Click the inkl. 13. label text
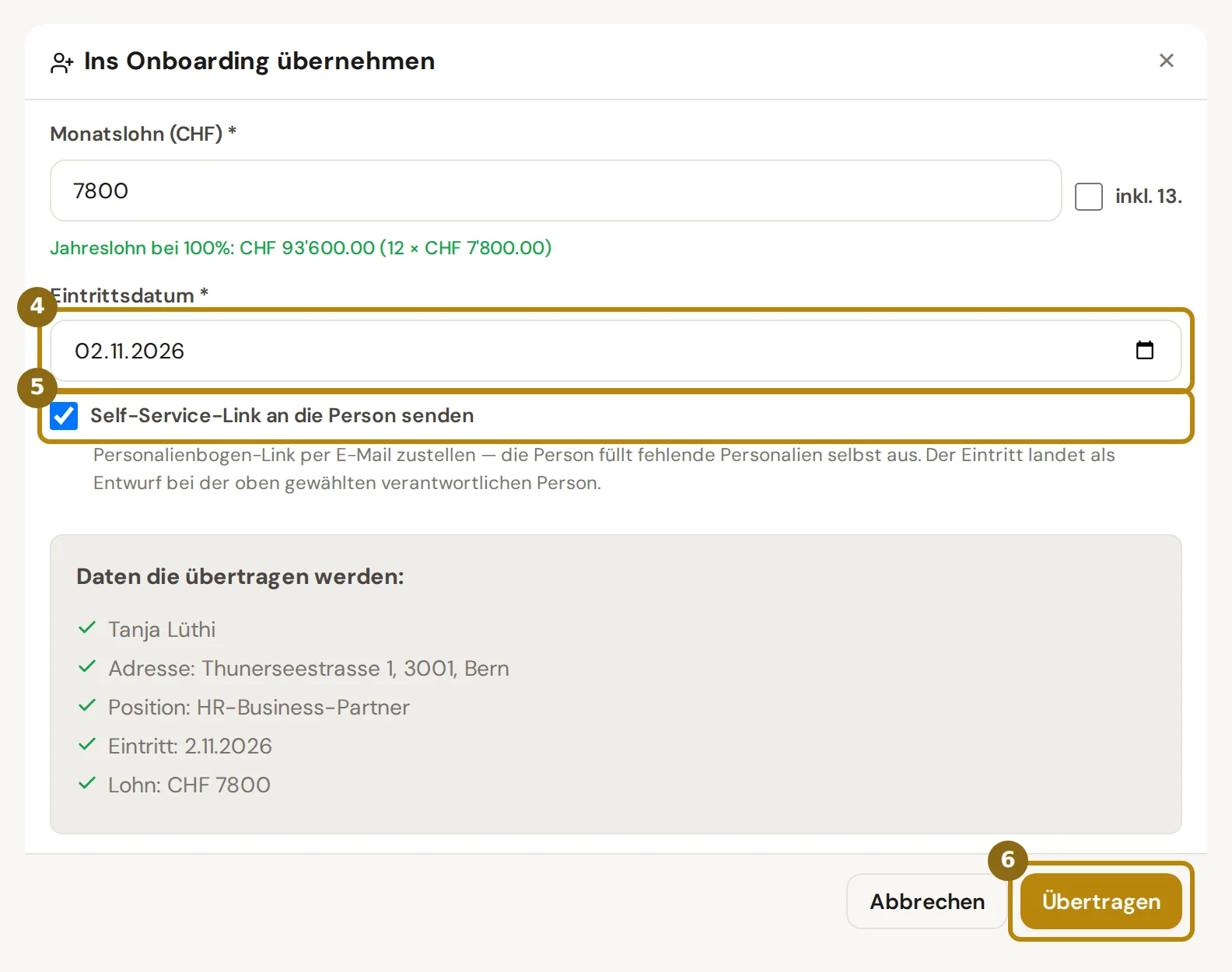1232x972 pixels. (1148, 196)
